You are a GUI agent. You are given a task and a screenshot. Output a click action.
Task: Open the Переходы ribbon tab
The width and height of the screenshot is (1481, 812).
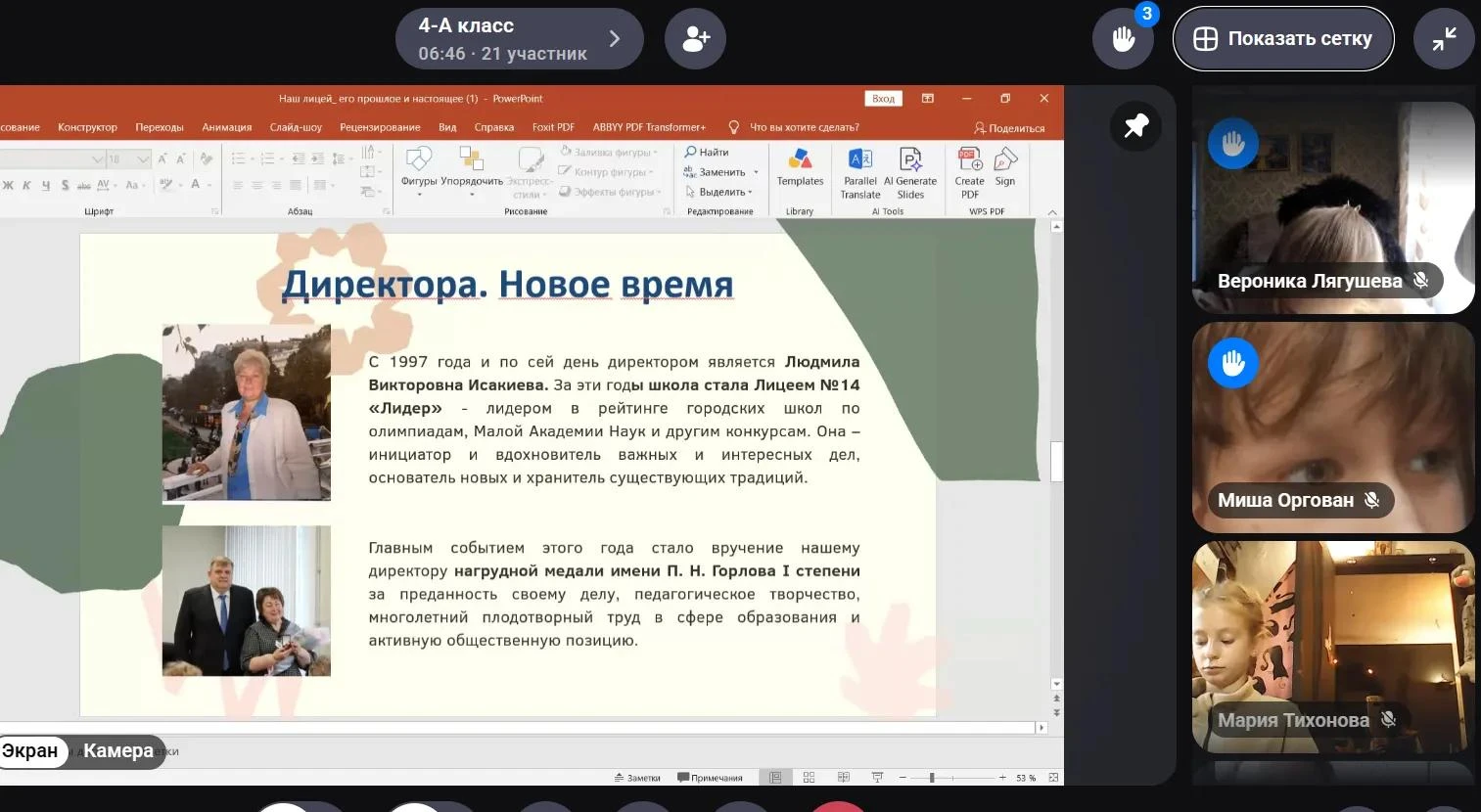coord(160,127)
